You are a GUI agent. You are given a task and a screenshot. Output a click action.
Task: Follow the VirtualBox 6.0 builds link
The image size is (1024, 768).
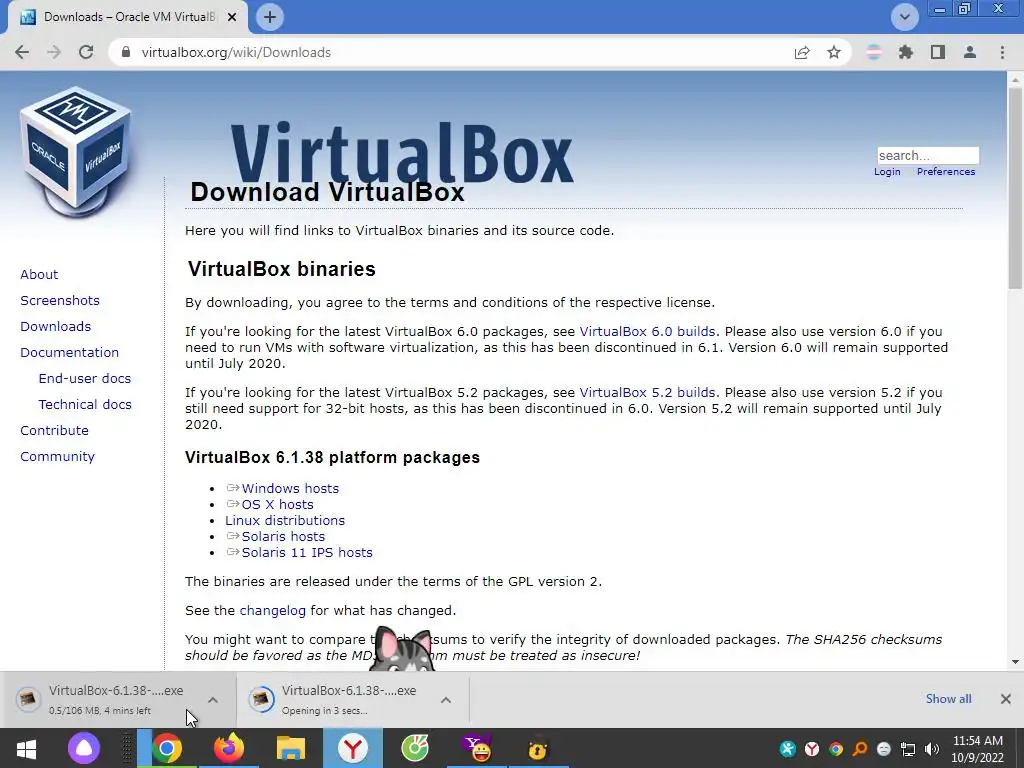pos(647,332)
